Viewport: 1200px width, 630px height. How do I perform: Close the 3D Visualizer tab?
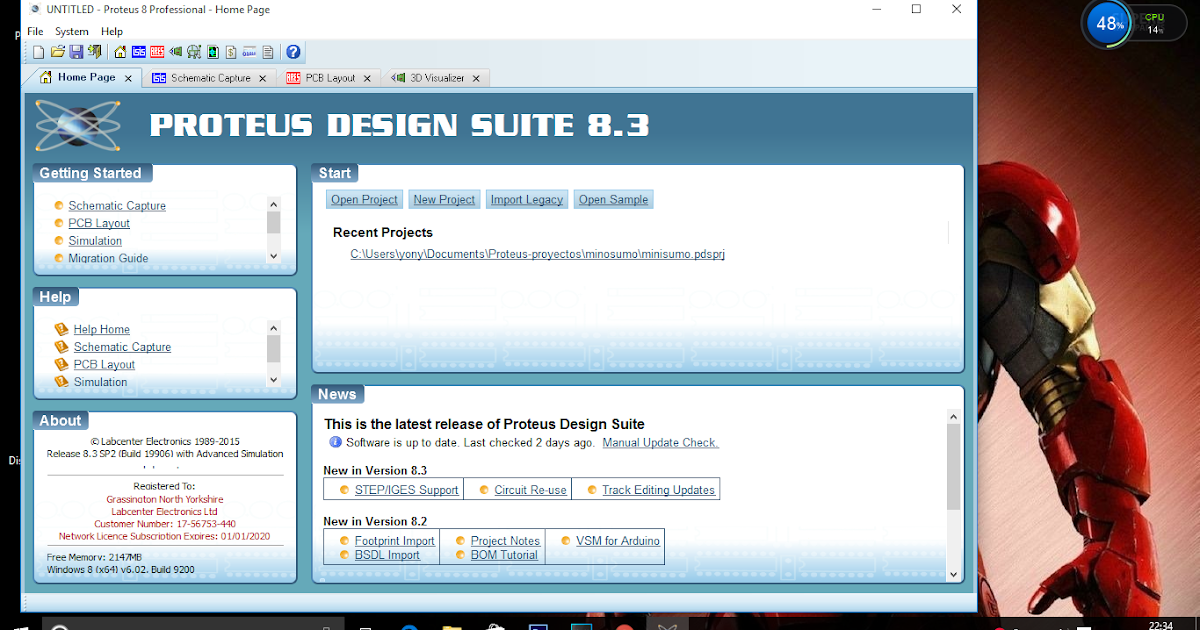tap(476, 78)
